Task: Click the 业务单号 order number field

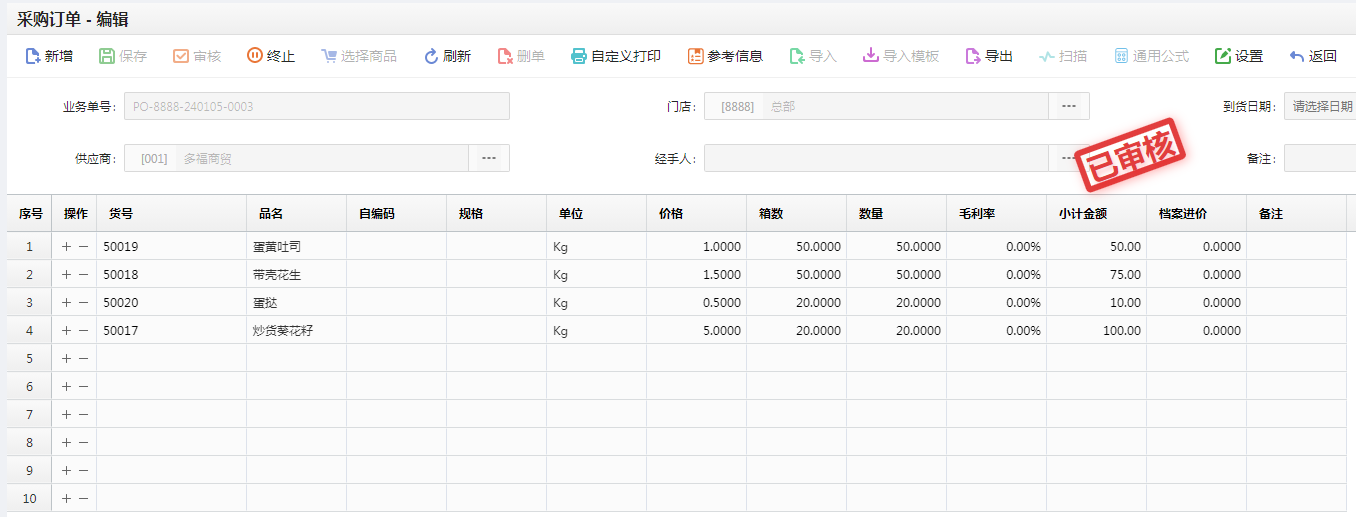Action: coord(317,106)
